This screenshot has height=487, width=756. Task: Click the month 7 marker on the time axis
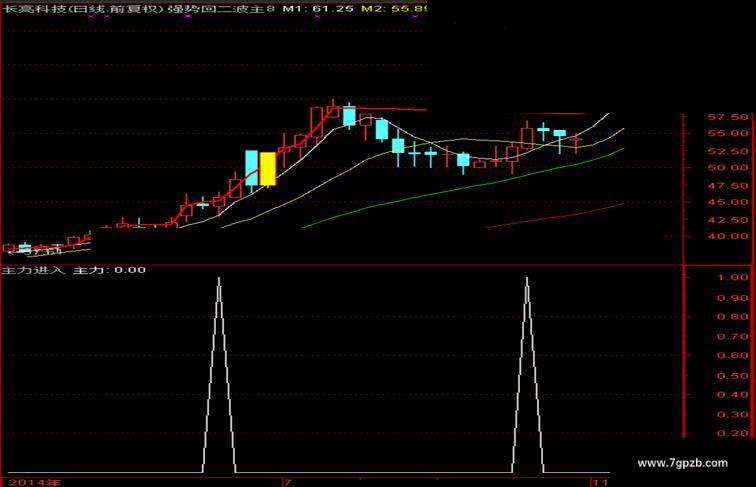coord(288,482)
